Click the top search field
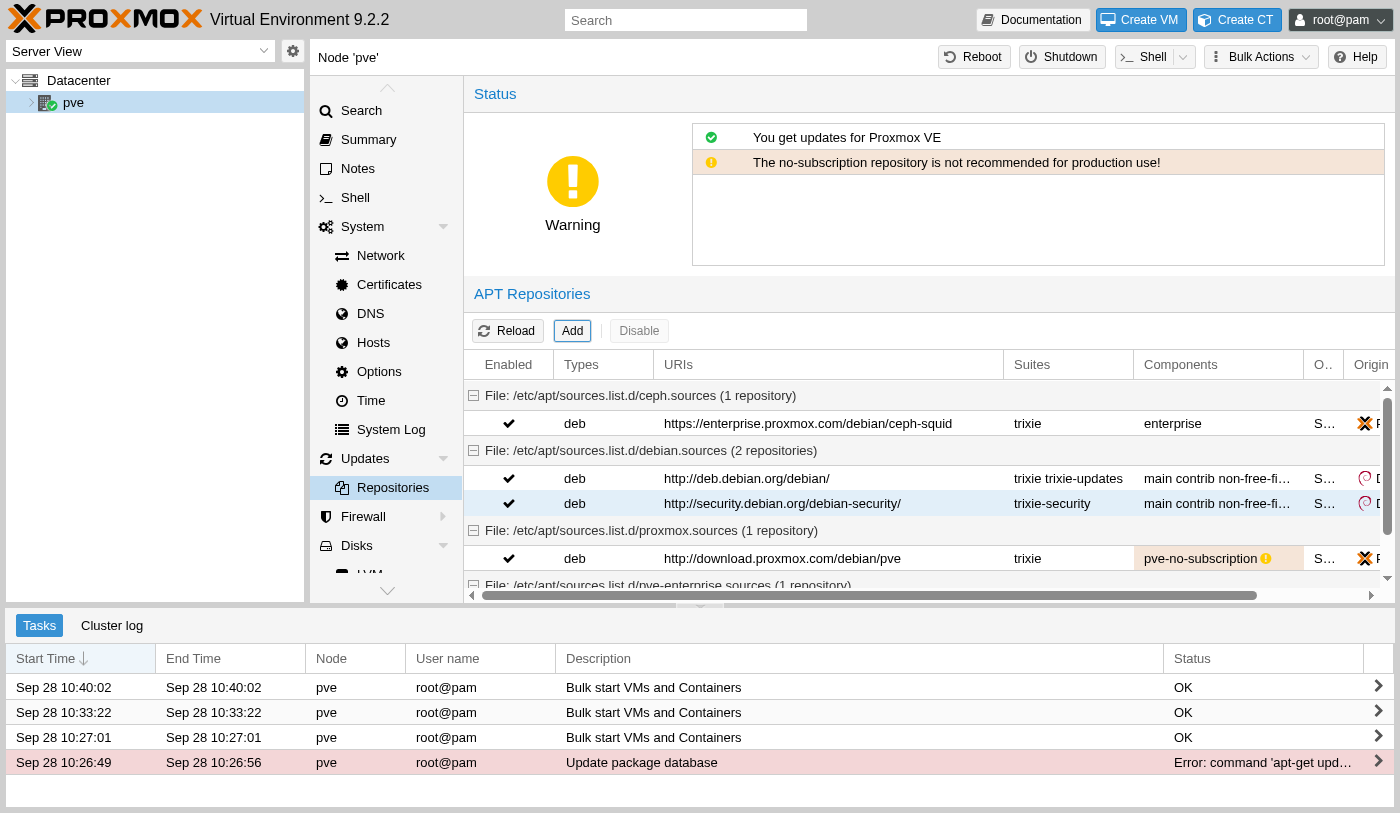The height and width of the screenshot is (813, 1400). 685,20
